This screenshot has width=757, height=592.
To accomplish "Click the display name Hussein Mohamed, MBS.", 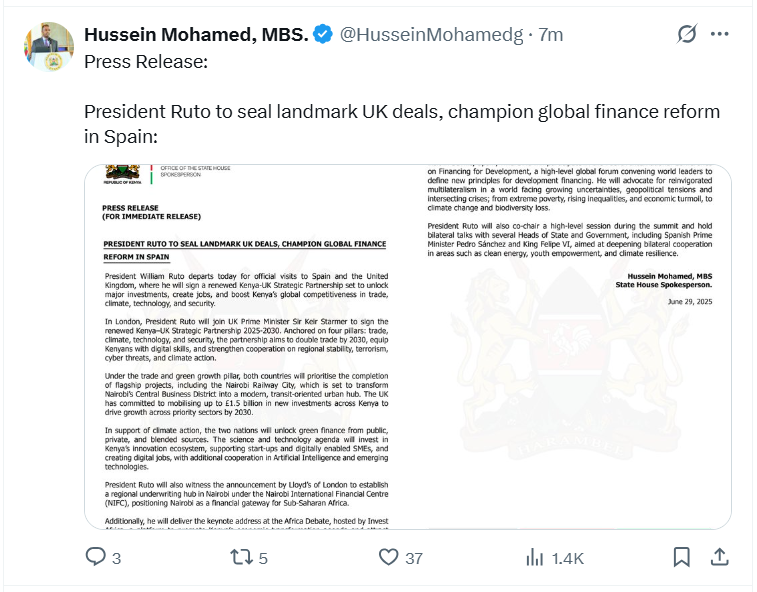I will pos(194,34).
